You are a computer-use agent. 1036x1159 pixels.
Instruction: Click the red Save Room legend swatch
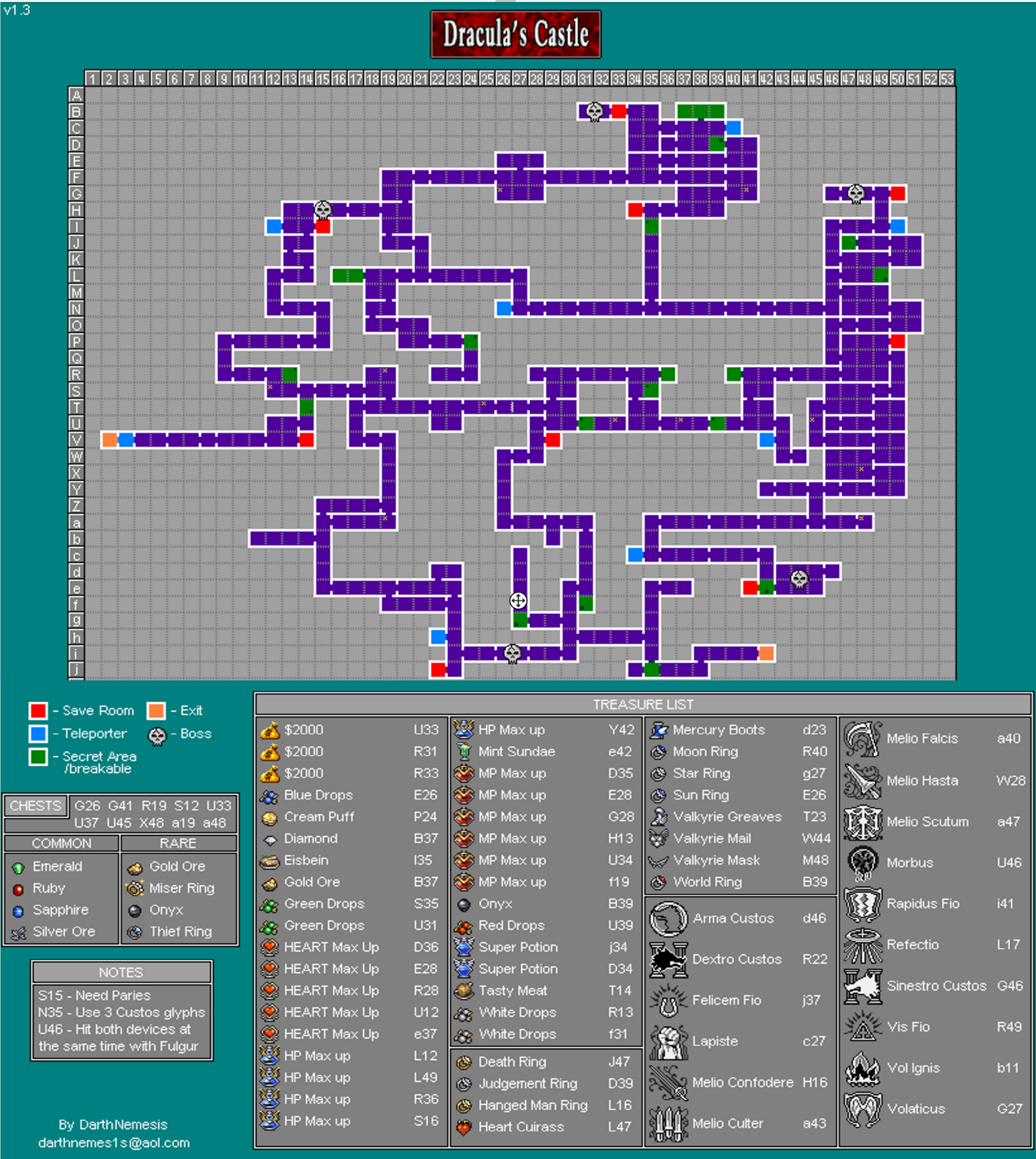(x=38, y=711)
